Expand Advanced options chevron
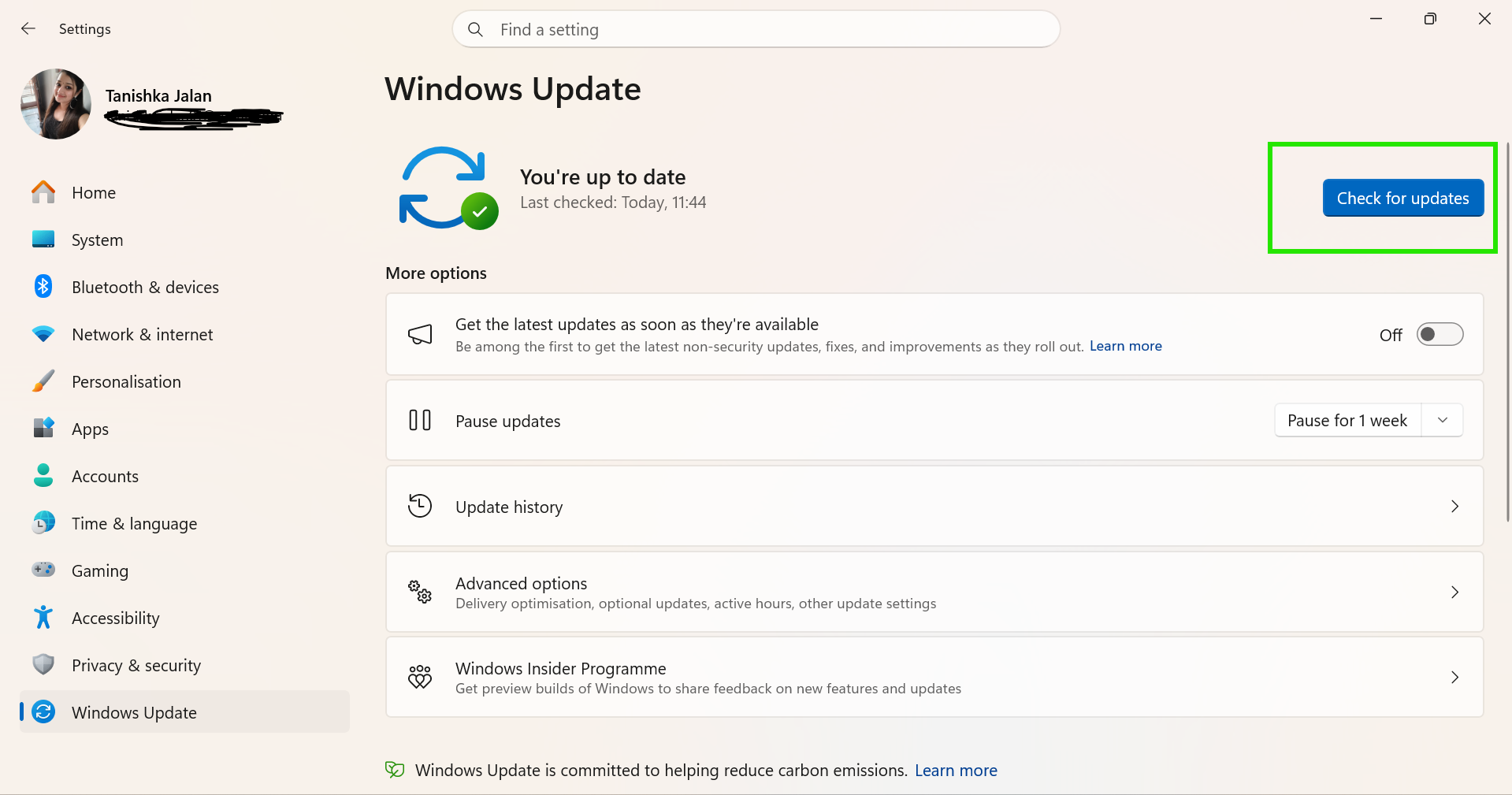This screenshot has width=1512, height=795. point(1454,592)
